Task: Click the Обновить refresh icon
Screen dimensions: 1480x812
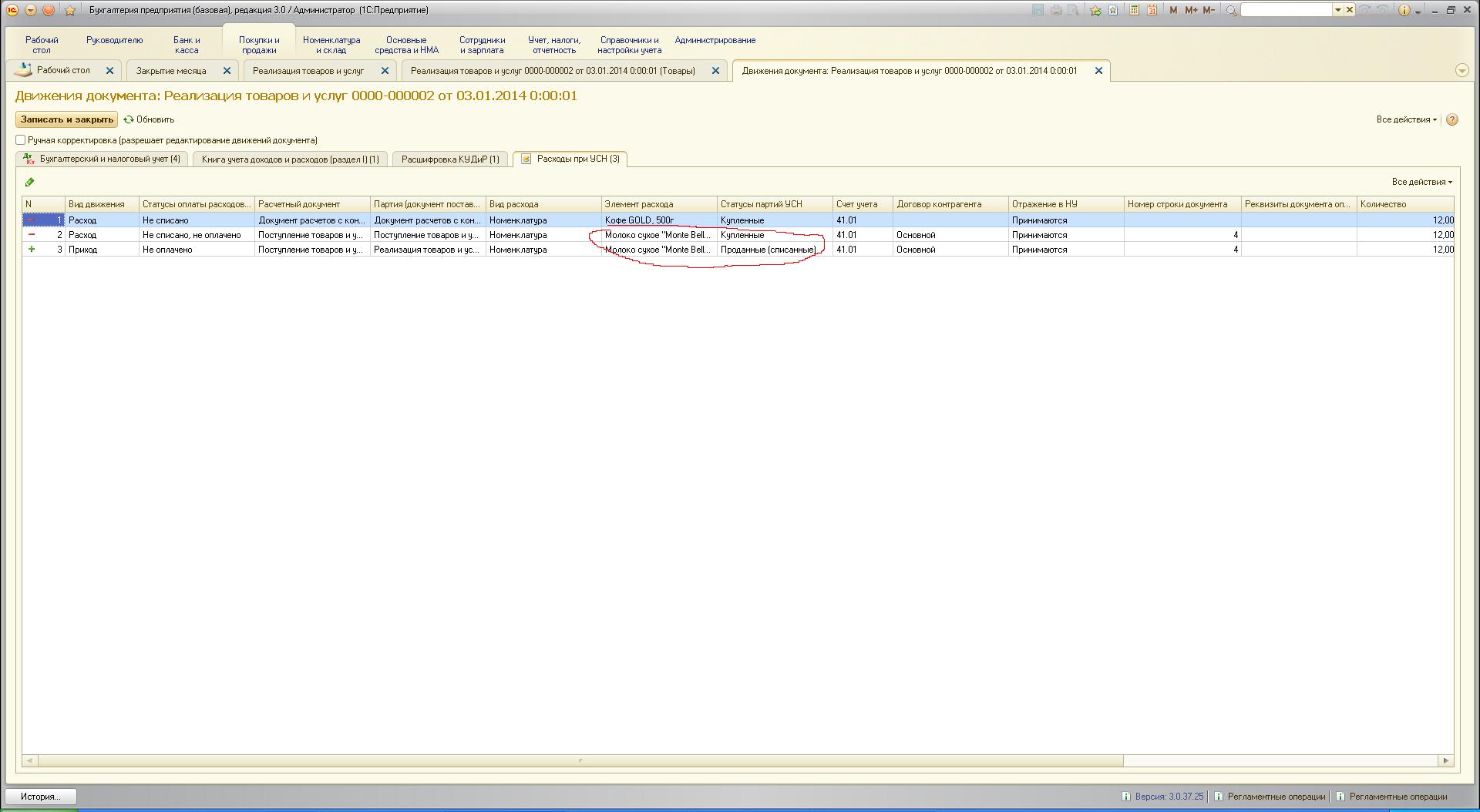Action: click(x=129, y=119)
